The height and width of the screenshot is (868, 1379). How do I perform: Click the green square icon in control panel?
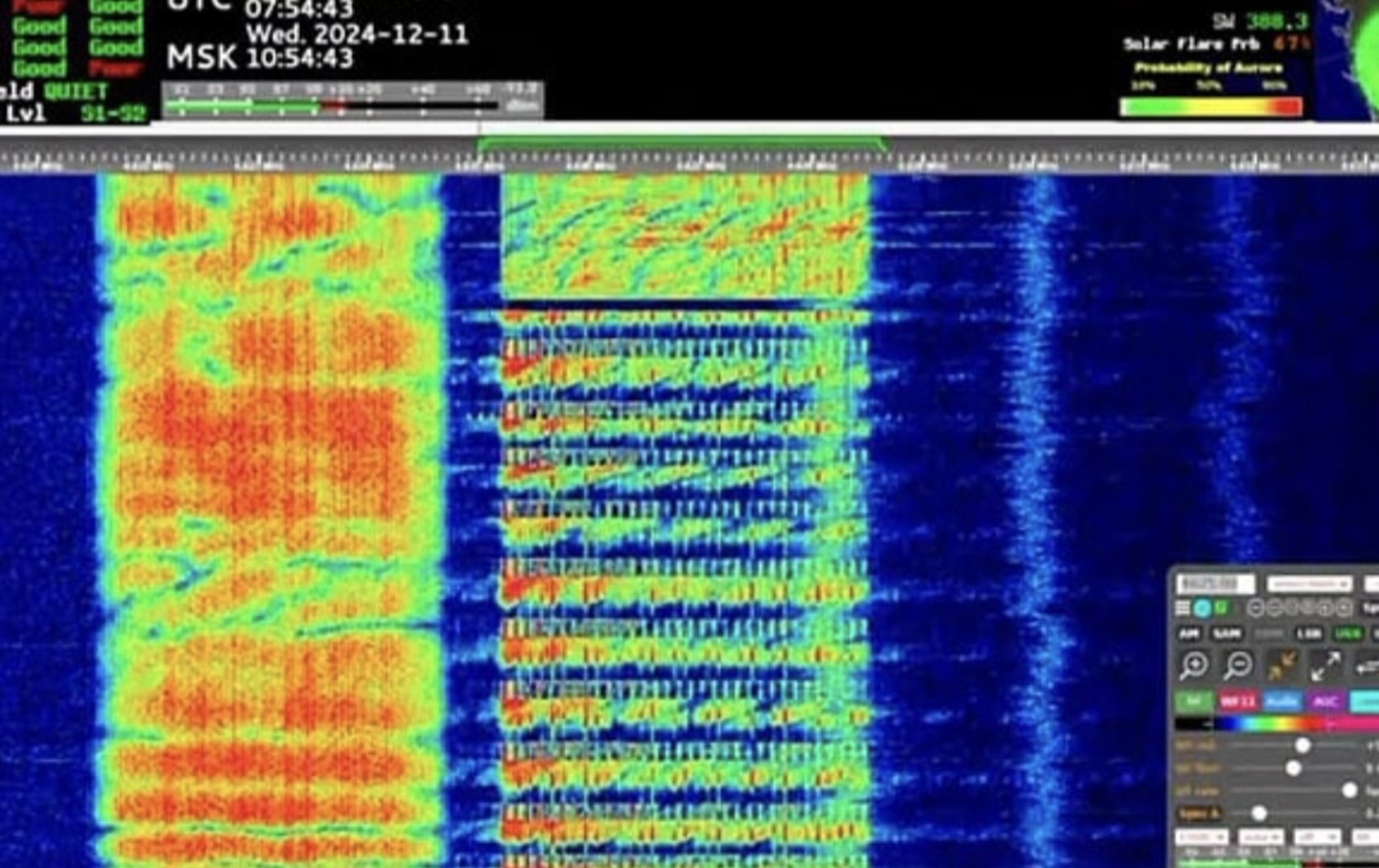click(1221, 608)
